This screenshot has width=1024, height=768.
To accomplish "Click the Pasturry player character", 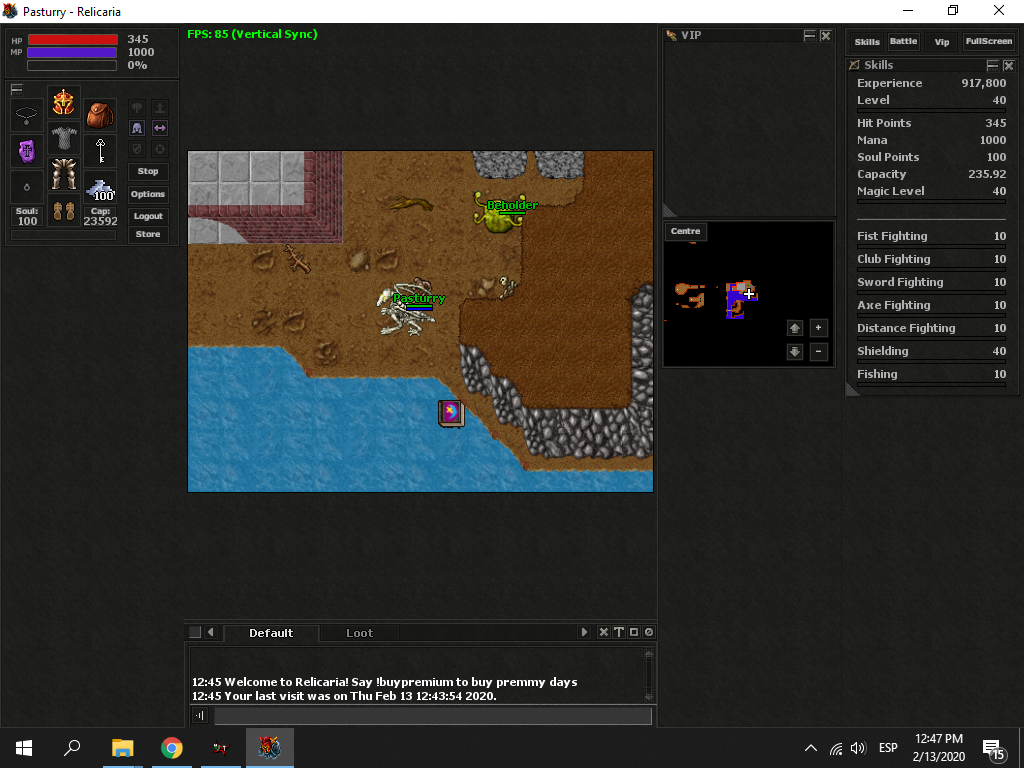I will pyautogui.click(x=406, y=308).
